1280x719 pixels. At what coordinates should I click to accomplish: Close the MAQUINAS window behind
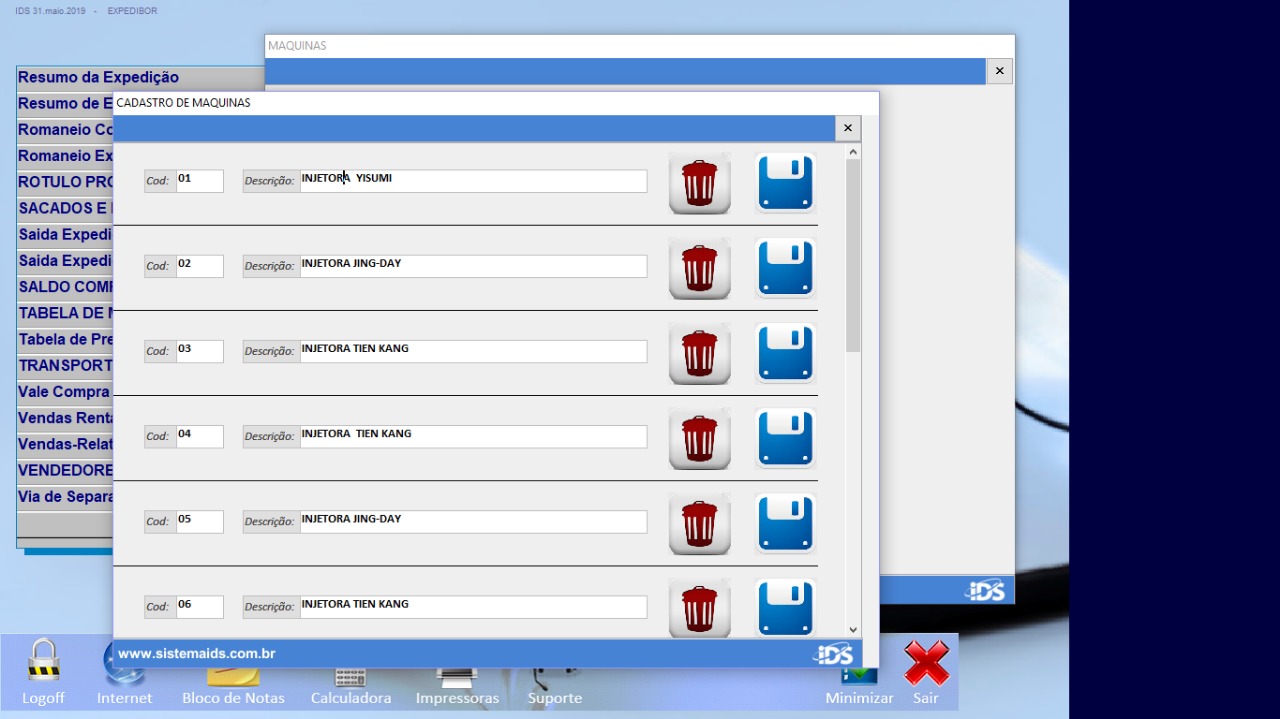click(999, 71)
